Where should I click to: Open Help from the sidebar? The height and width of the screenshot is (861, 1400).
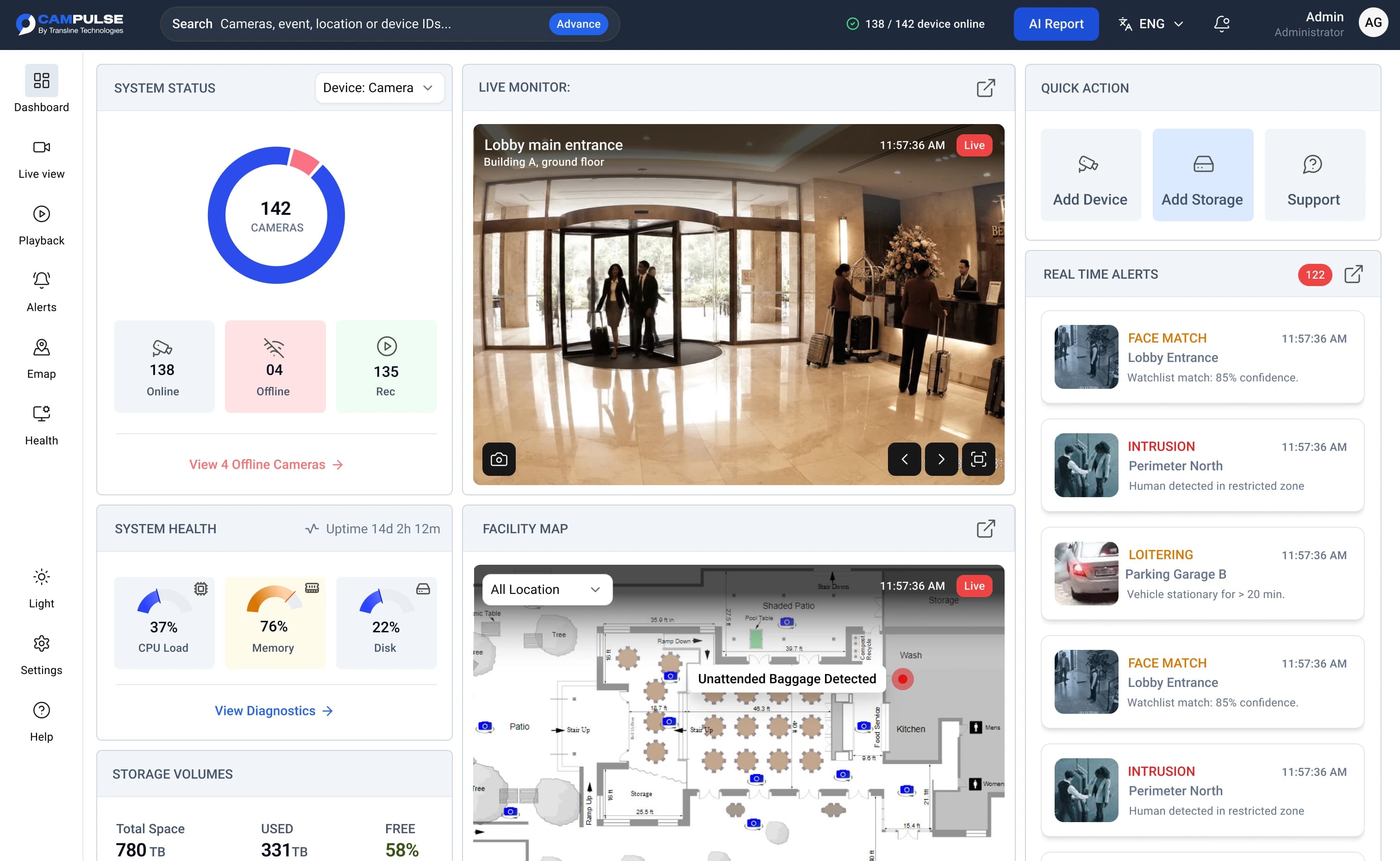pyautogui.click(x=41, y=722)
